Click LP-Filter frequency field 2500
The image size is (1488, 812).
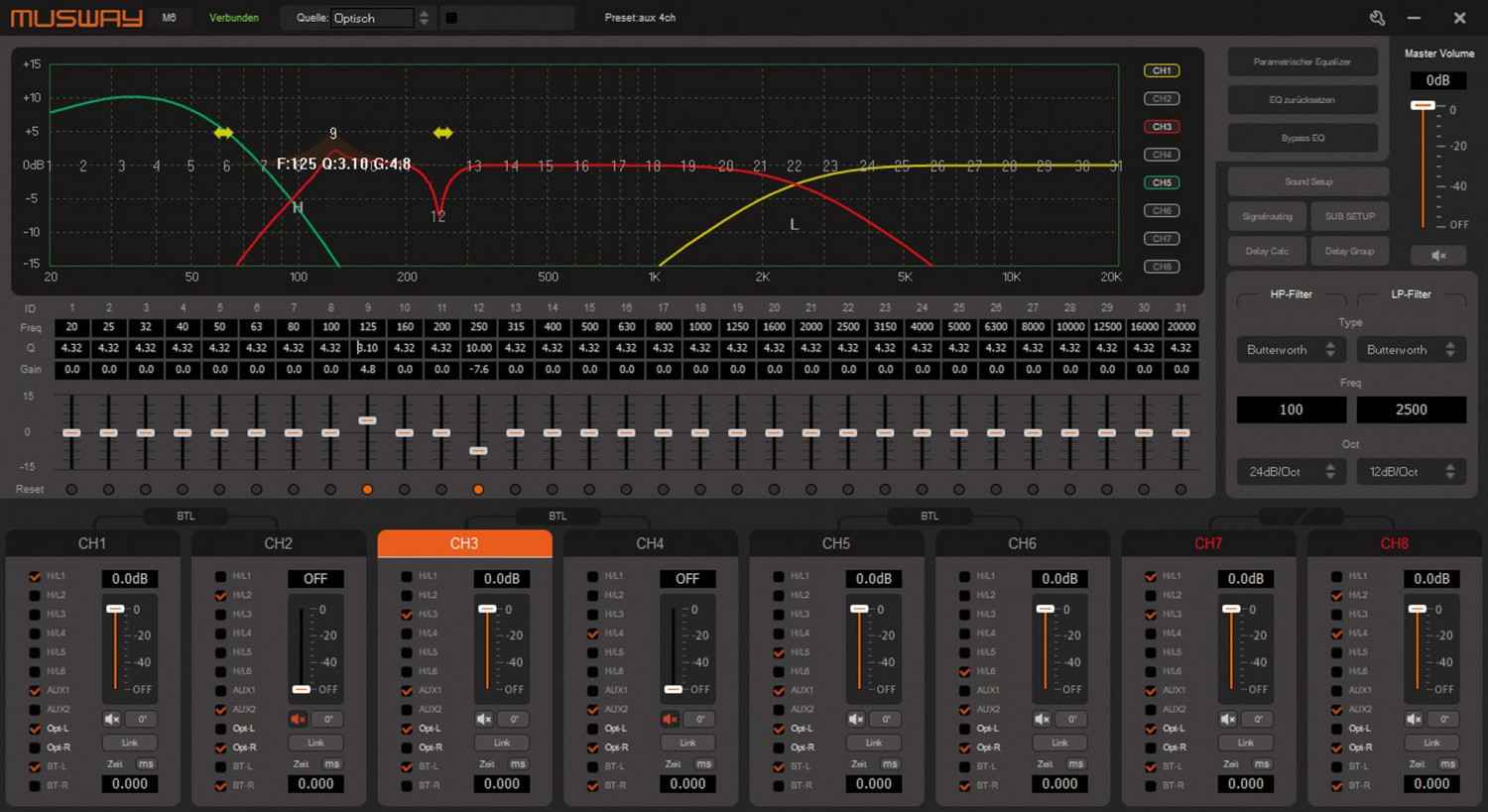[1411, 409]
